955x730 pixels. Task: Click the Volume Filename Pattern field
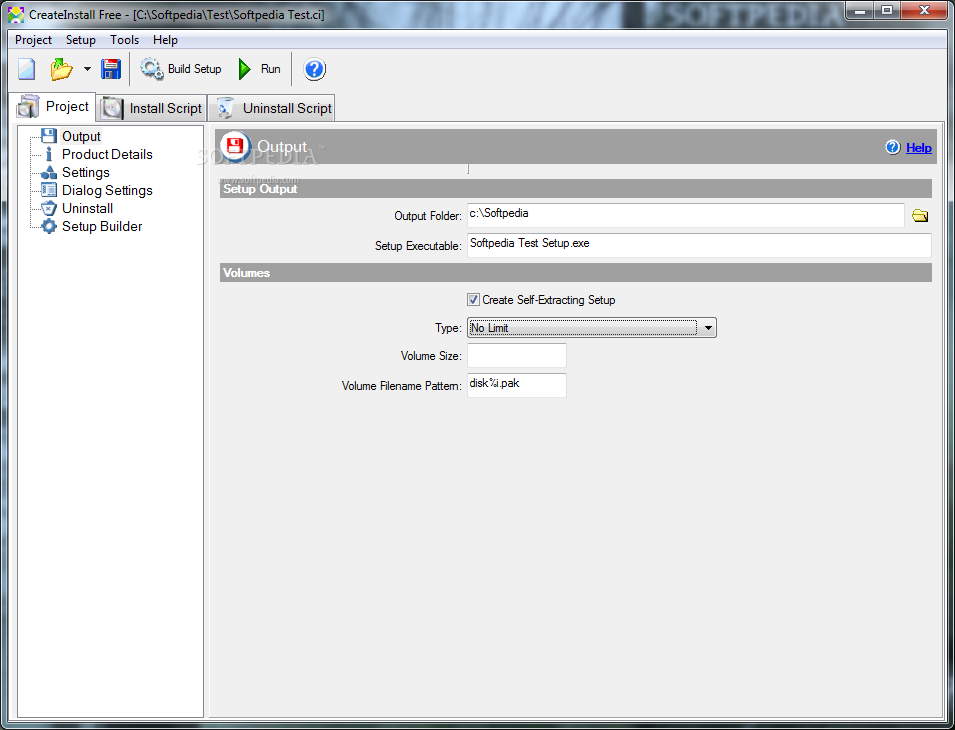coord(516,385)
